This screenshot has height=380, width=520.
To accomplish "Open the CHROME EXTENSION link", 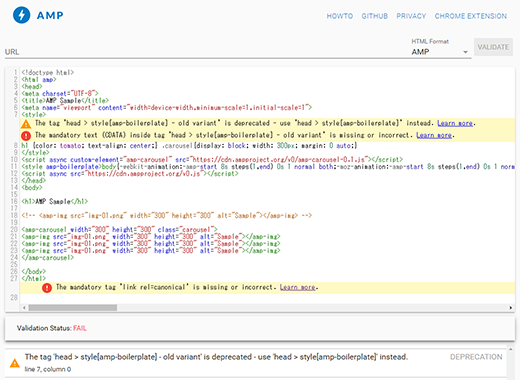I will 471,16.
